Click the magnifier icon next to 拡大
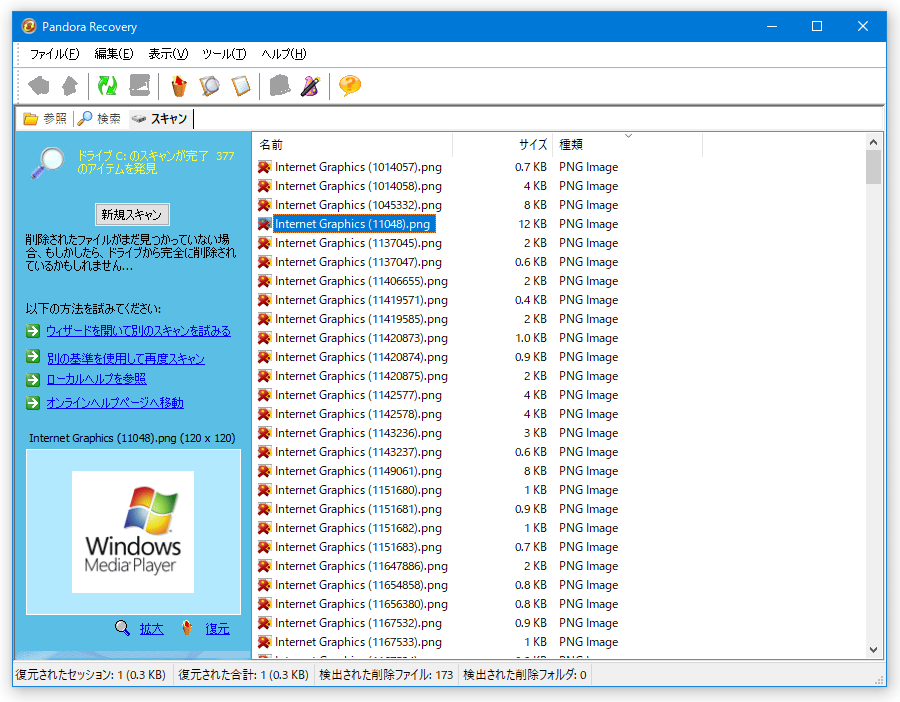The image size is (900, 702). coord(122,627)
